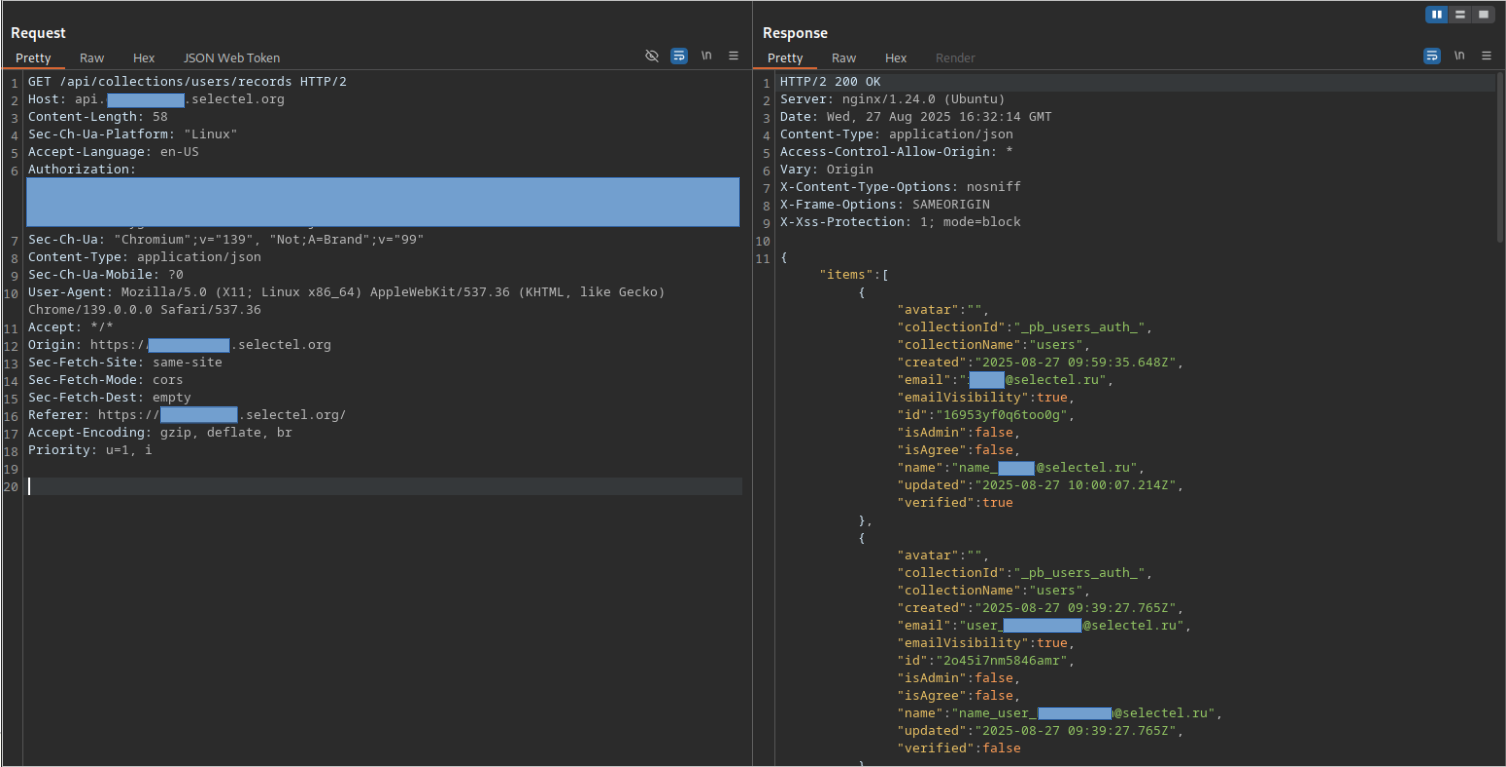1506x767 pixels.
Task: Open the Request pane hamburger options menu
Action: [733, 56]
